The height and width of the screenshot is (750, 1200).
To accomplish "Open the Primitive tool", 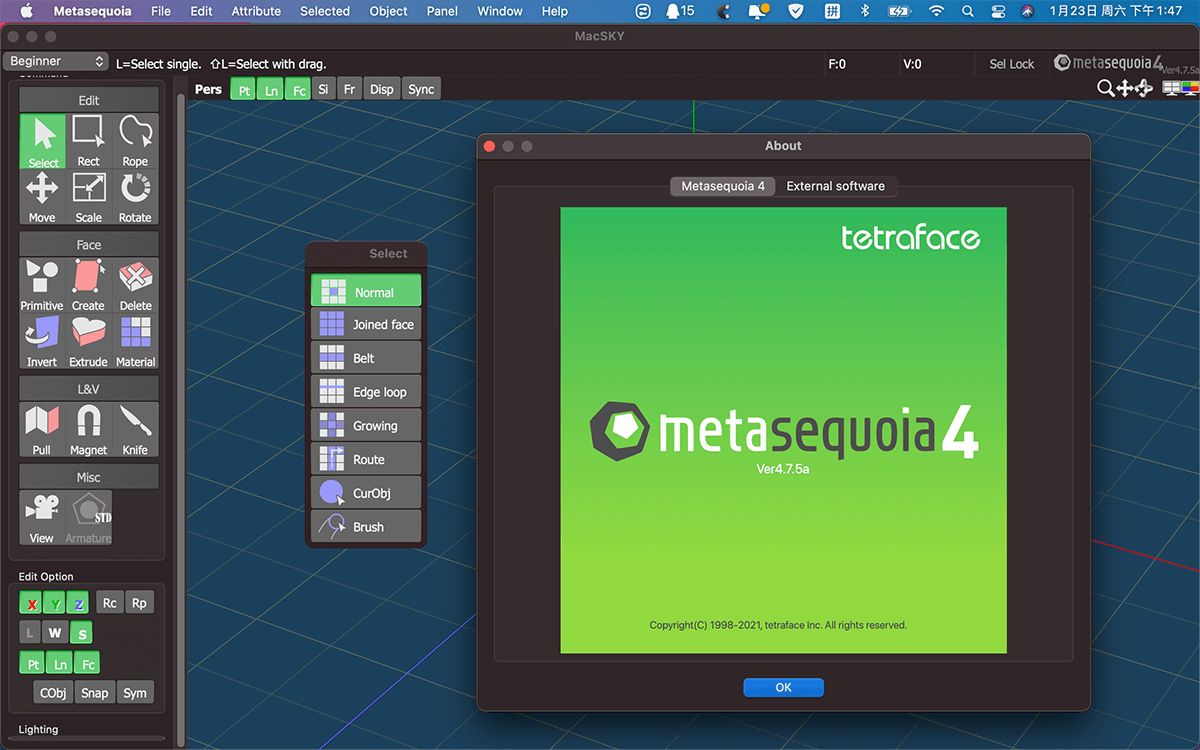I will pyautogui.click(x=43, y=285).
